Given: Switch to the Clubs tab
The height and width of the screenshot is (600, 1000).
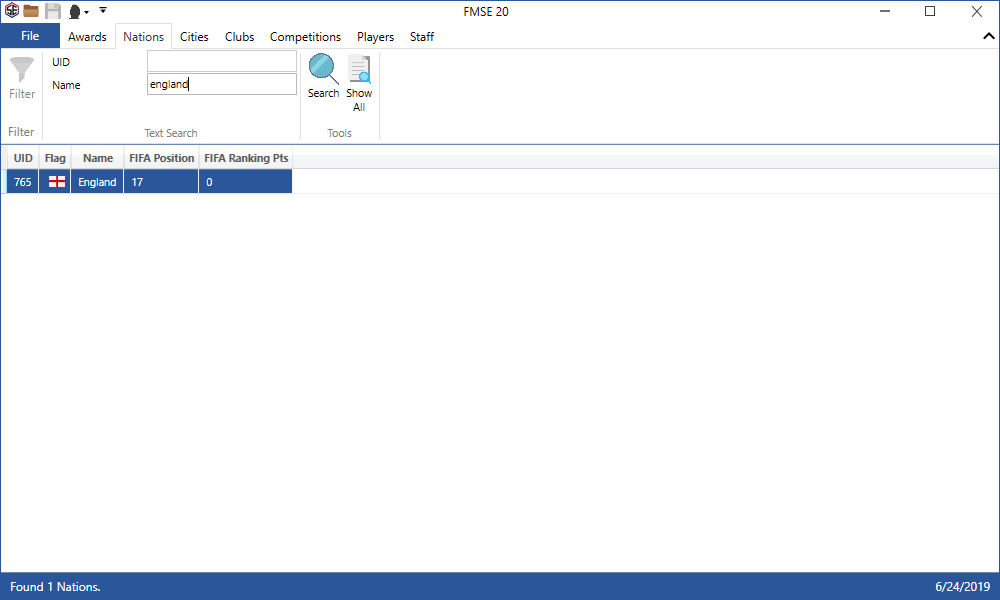Looking at the screenshot, I should coord(239,37).
